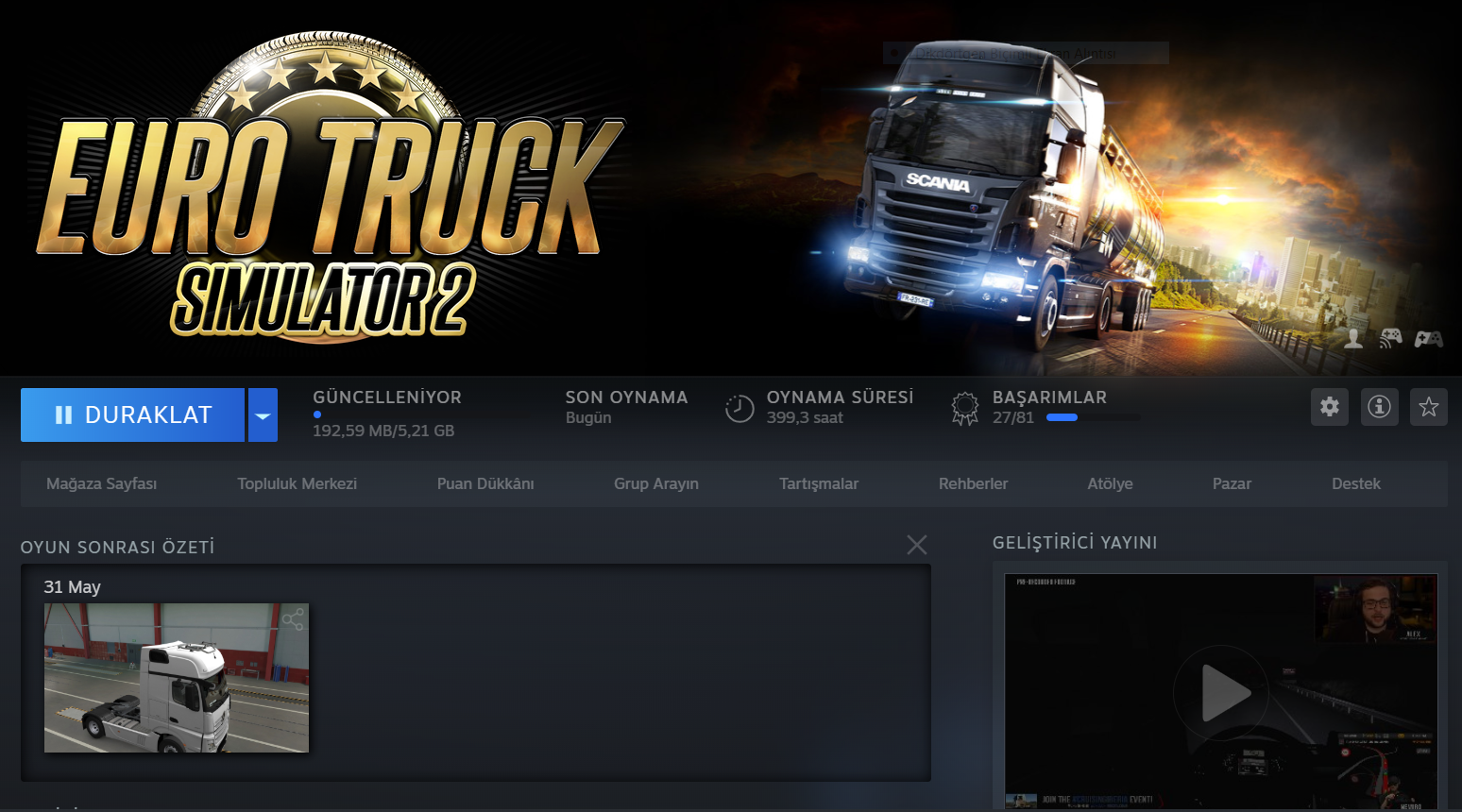Click the play time clock icon

click(x=739, y=408)
